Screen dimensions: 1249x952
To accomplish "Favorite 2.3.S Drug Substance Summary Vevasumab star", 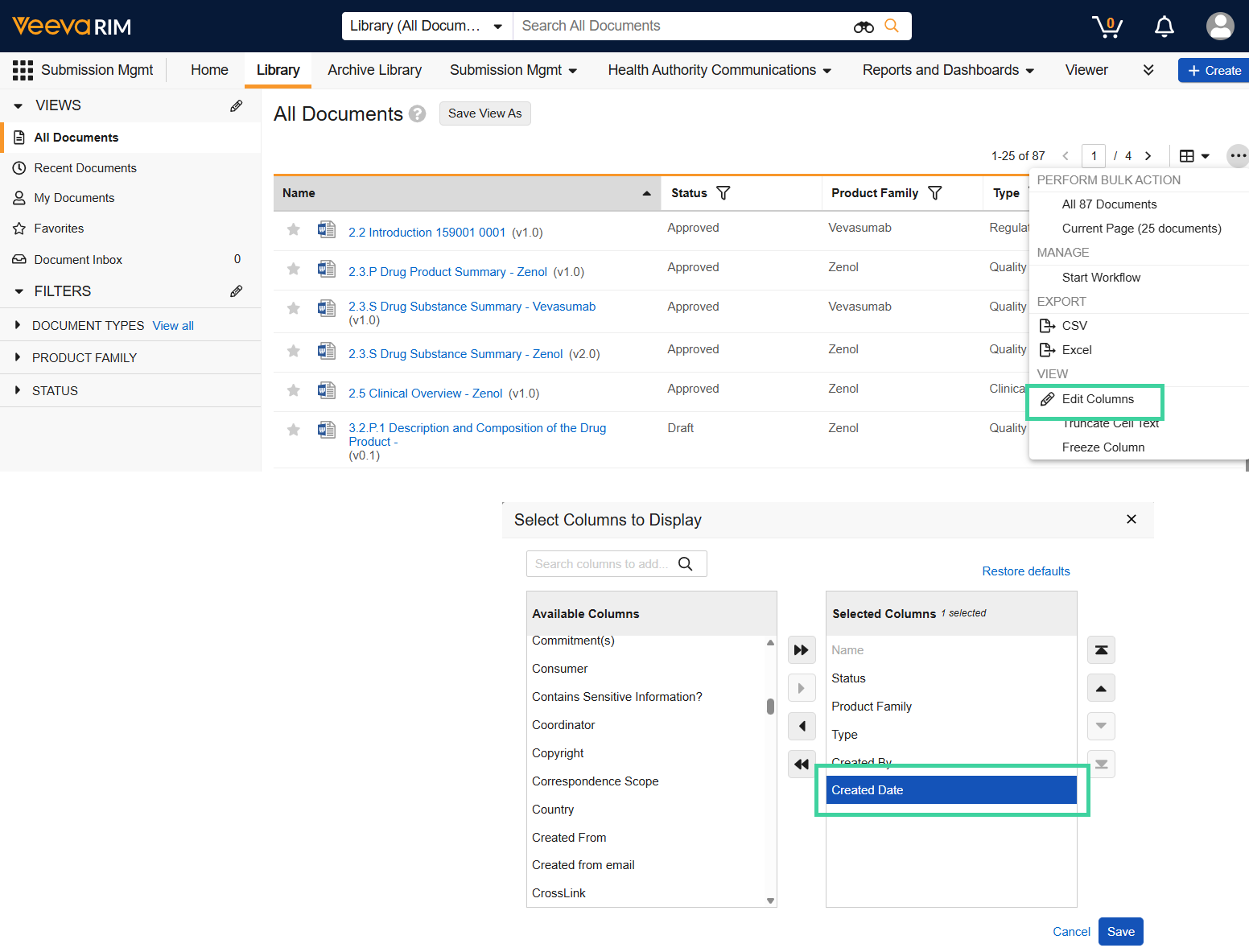I will coord(293,308).
